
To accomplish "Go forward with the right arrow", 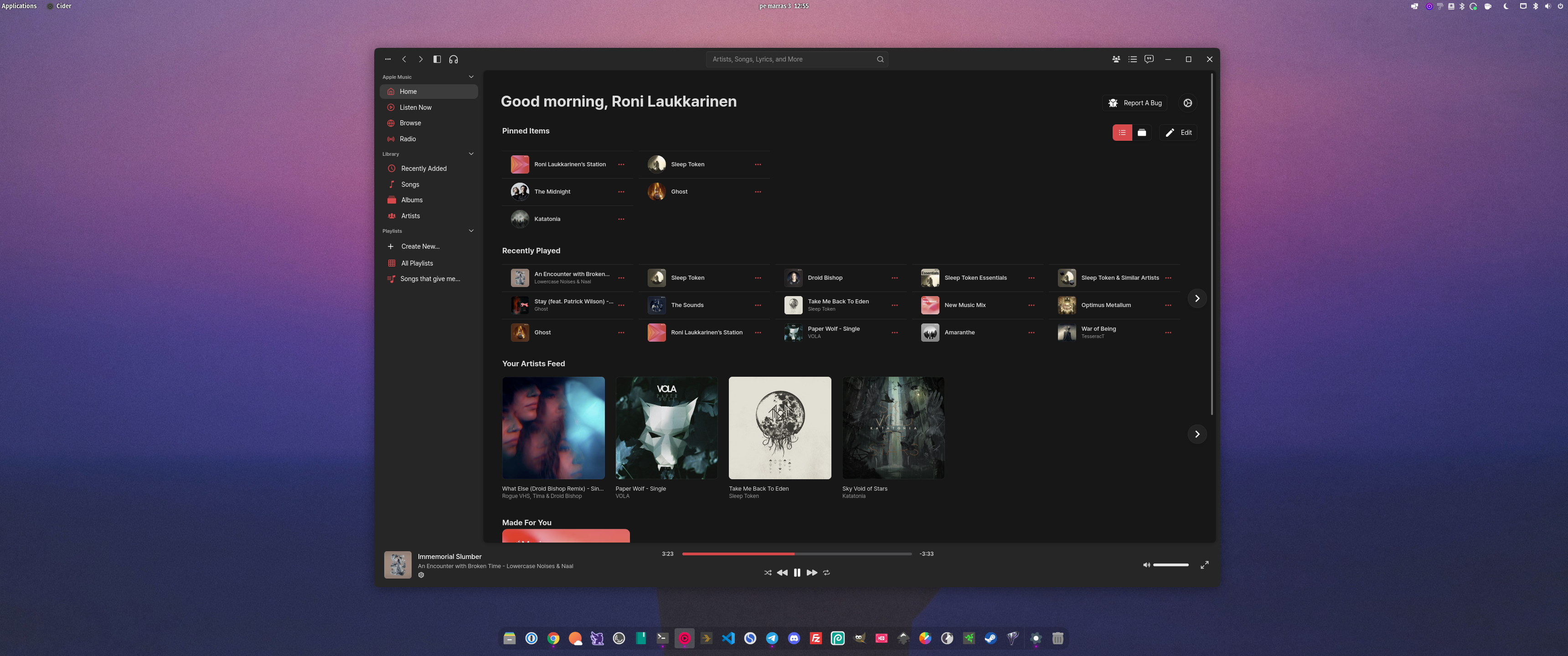I will [421, 59].
